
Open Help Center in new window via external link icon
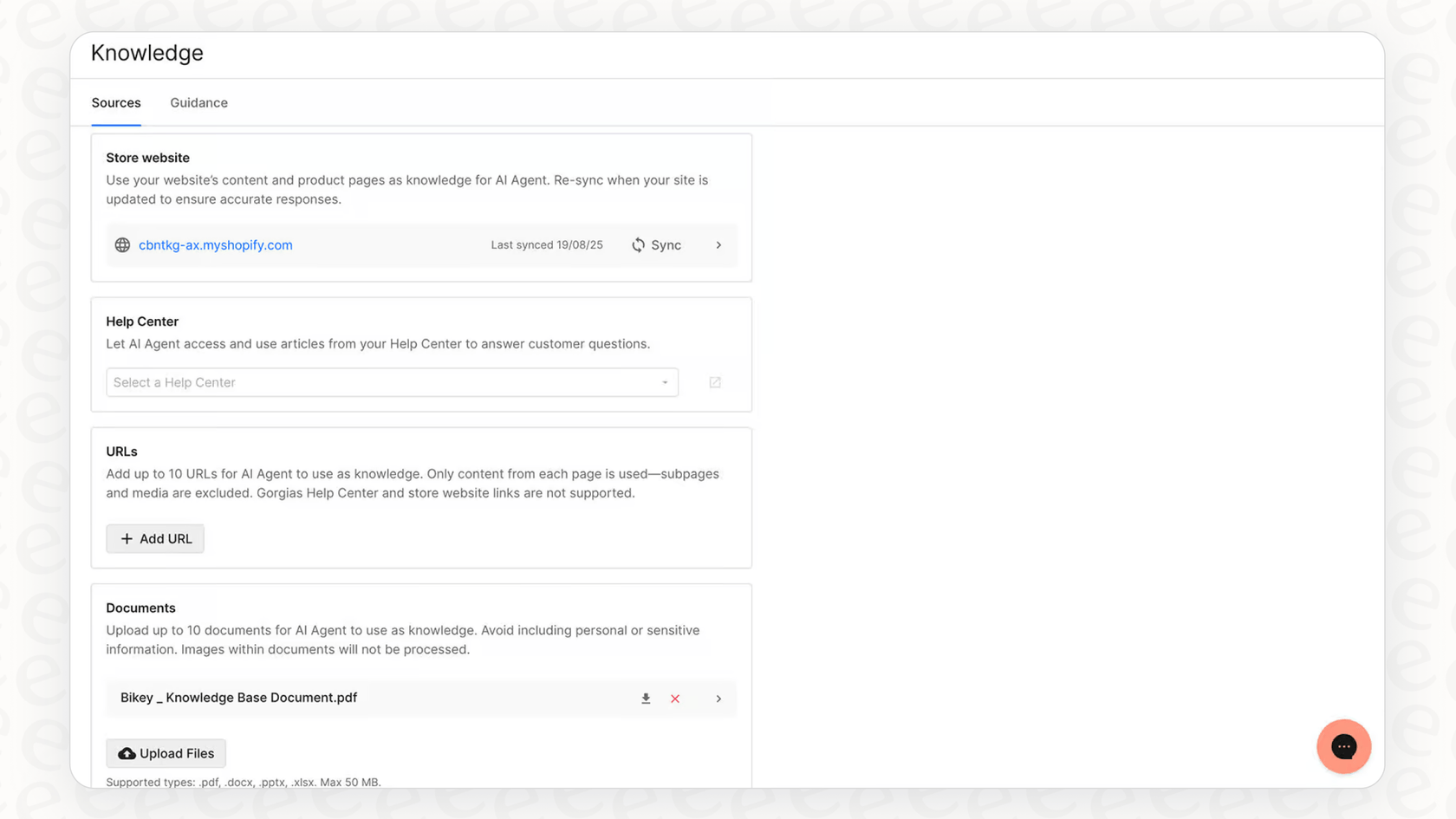714,382
